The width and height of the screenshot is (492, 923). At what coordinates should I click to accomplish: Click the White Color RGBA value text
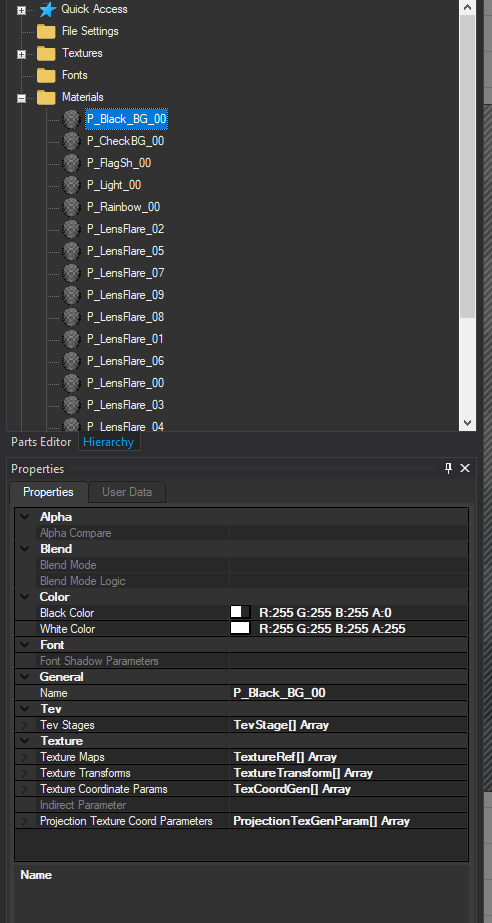click(333, 629)
